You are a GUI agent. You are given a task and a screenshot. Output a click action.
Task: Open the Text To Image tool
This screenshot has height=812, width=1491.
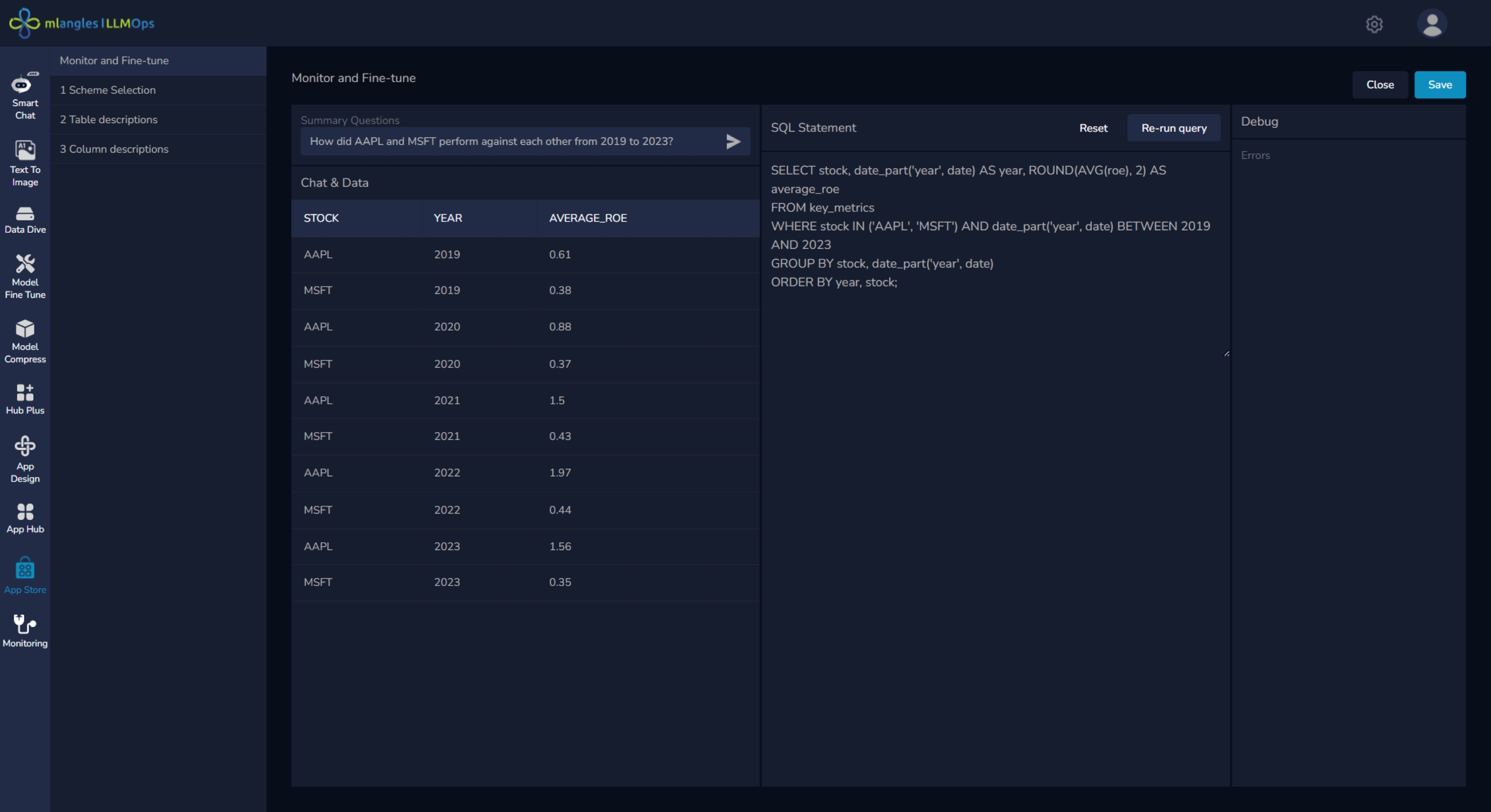click(25, 163)
